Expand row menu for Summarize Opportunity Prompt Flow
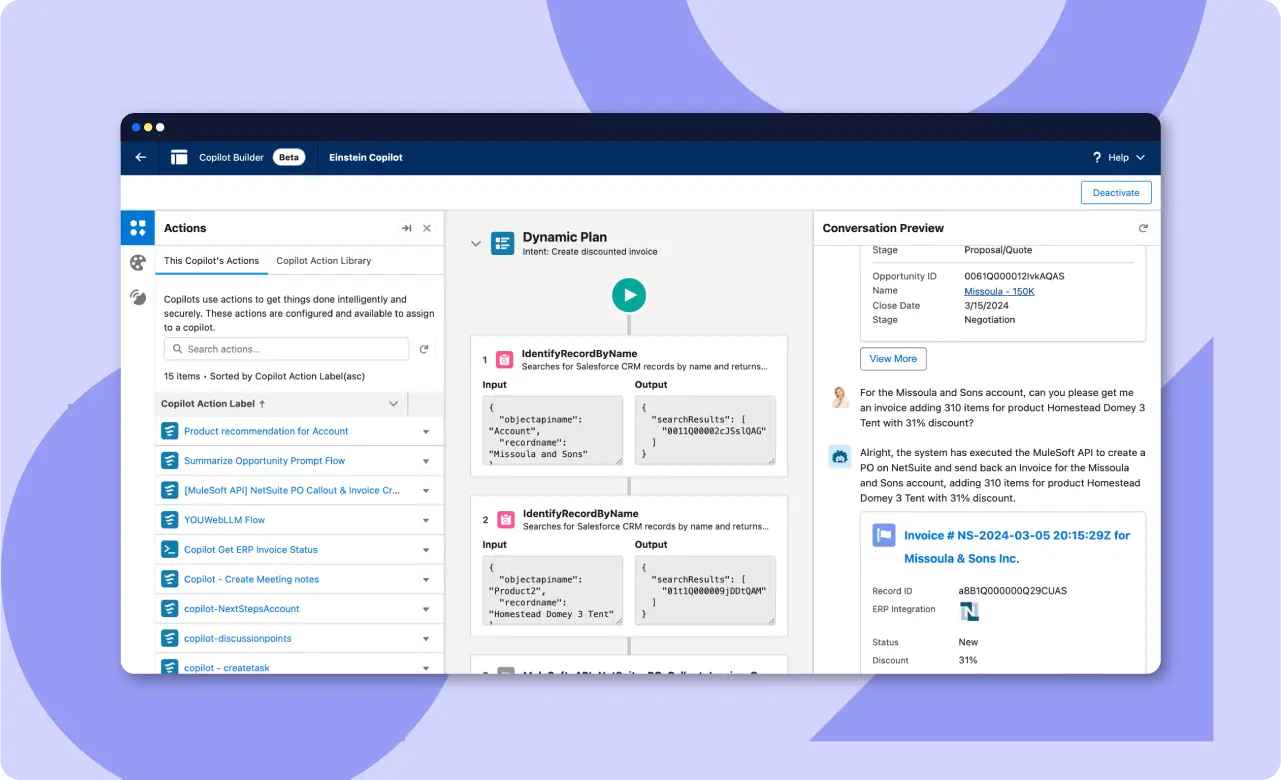1281x780 pixels. click(x=426, y=461)
